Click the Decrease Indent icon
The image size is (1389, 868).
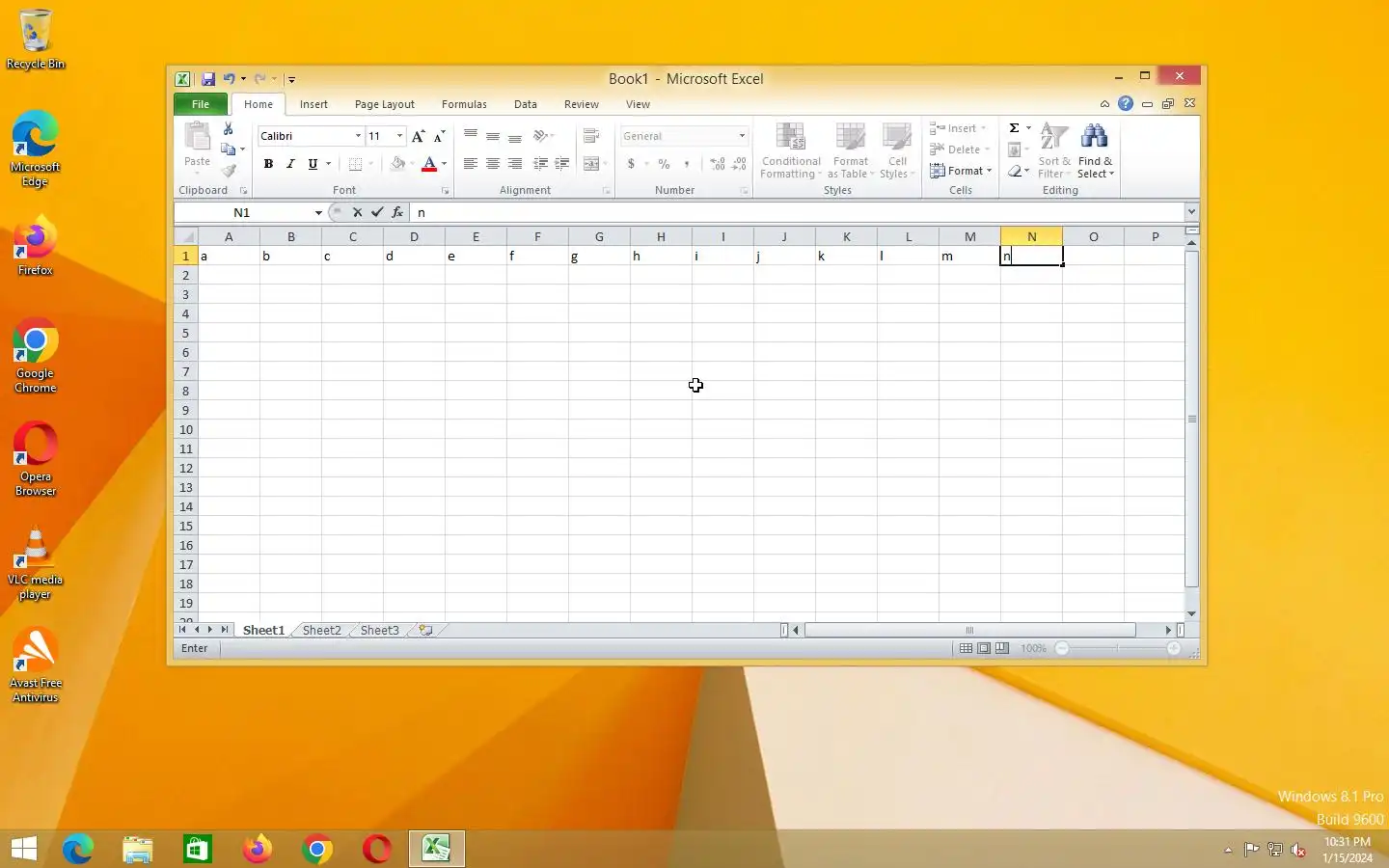coord(540,164)
